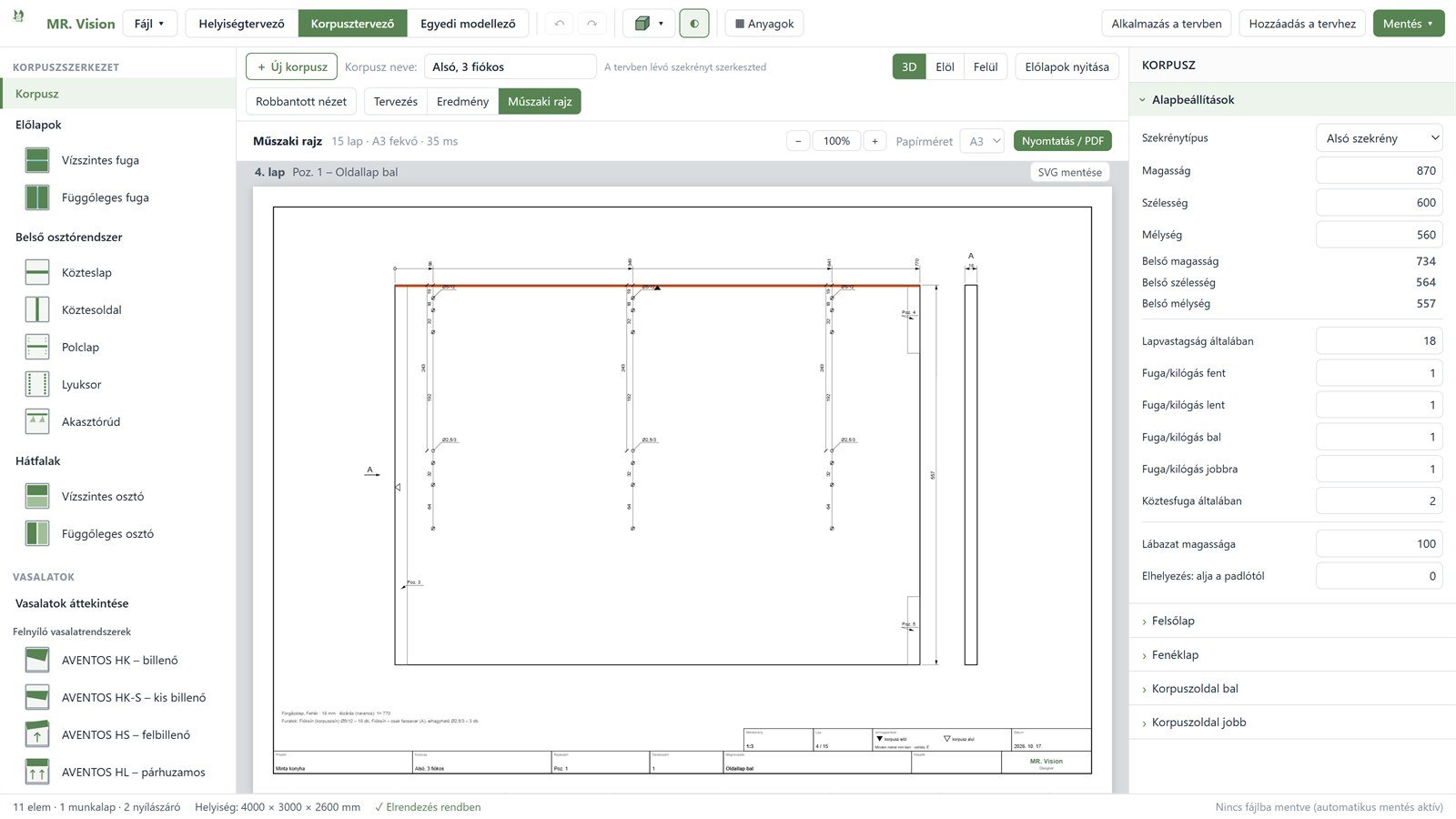Select AVENTOS HL – párhuzamos fitting
This screenshot has height=819, width=1456.
coord(118,772)
